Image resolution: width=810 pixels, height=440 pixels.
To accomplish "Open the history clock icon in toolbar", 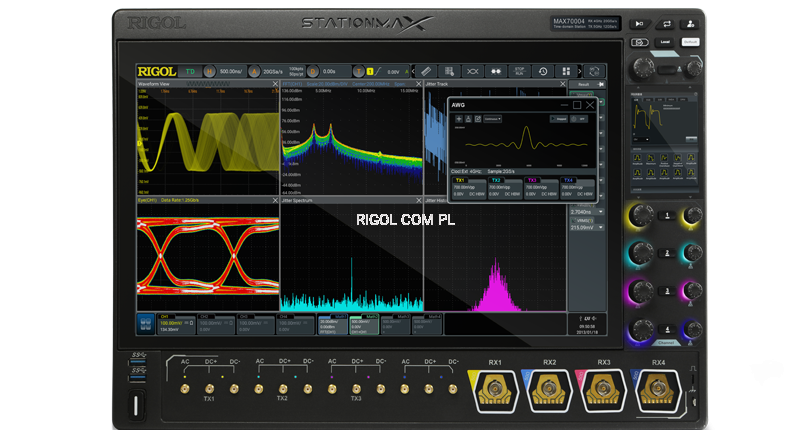I will (542, 71).
